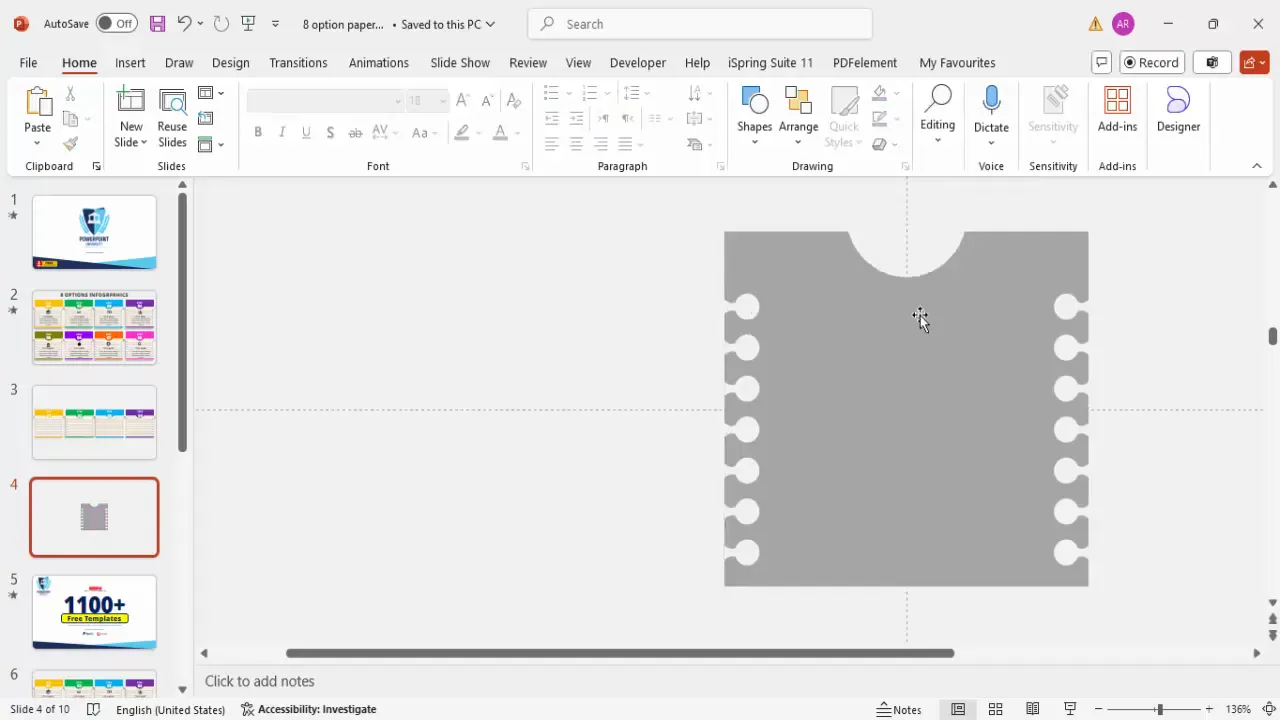Screen dimensions: 1280x720
Task: Click Decrease Font Size icon
Action: tap(487, 100)
